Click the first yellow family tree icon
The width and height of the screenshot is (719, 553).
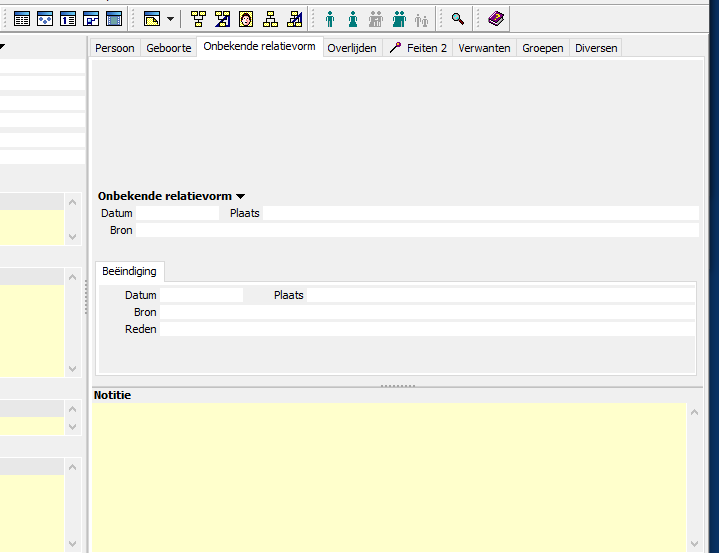coord(198,19)
